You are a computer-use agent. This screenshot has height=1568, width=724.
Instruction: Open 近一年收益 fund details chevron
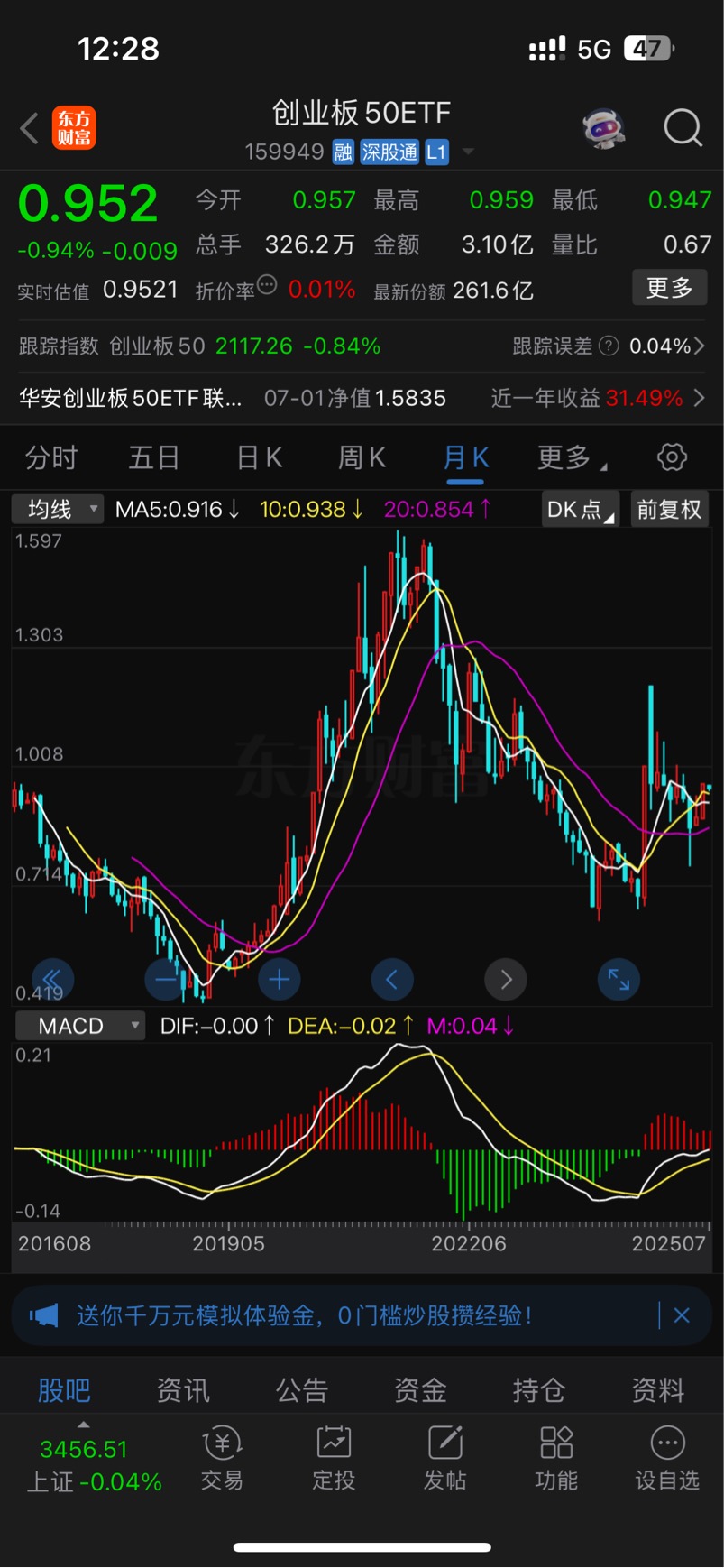pos(700,398)
